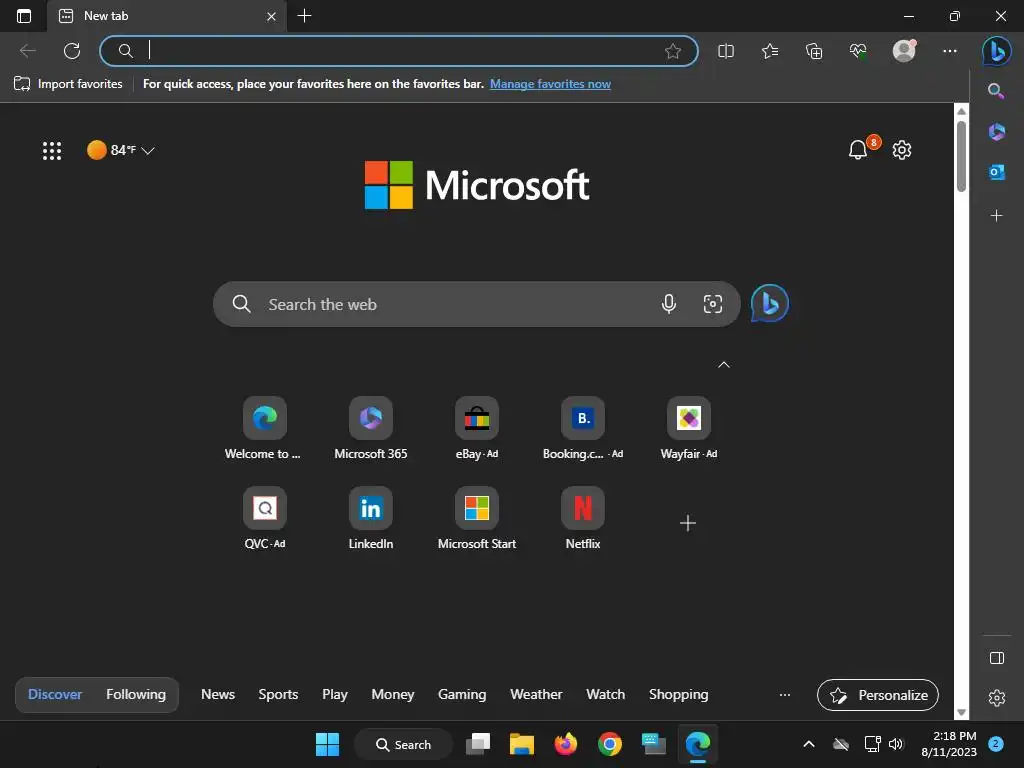Open Manage favorites now link

click(550, 84)
